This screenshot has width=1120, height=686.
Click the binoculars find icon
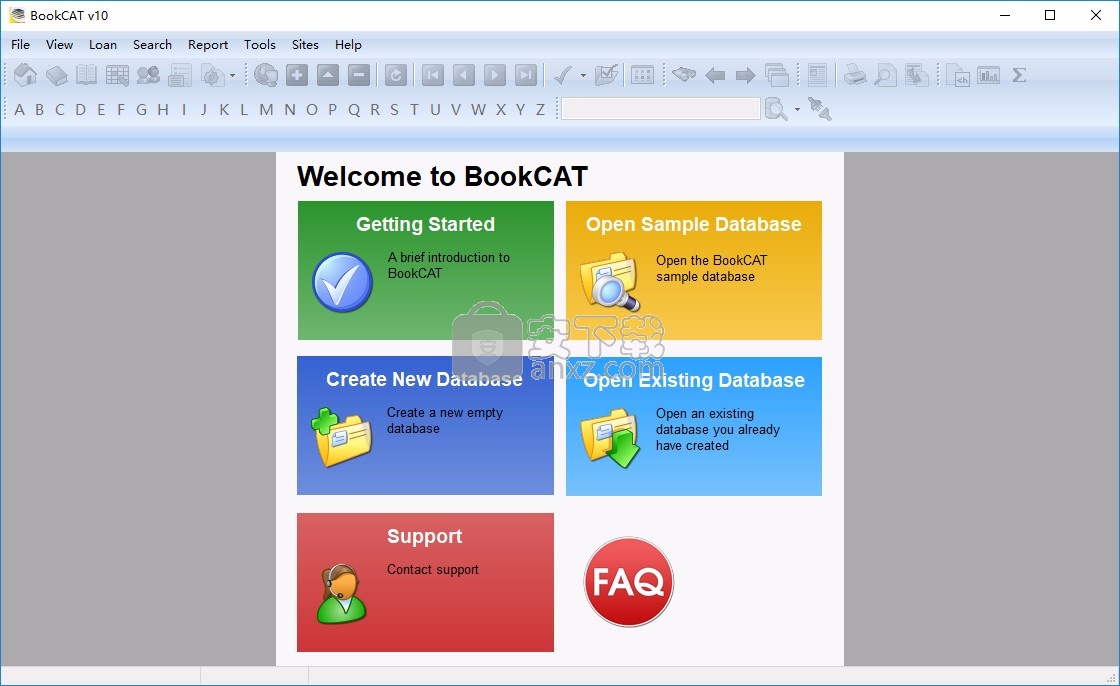click(684, 75)
